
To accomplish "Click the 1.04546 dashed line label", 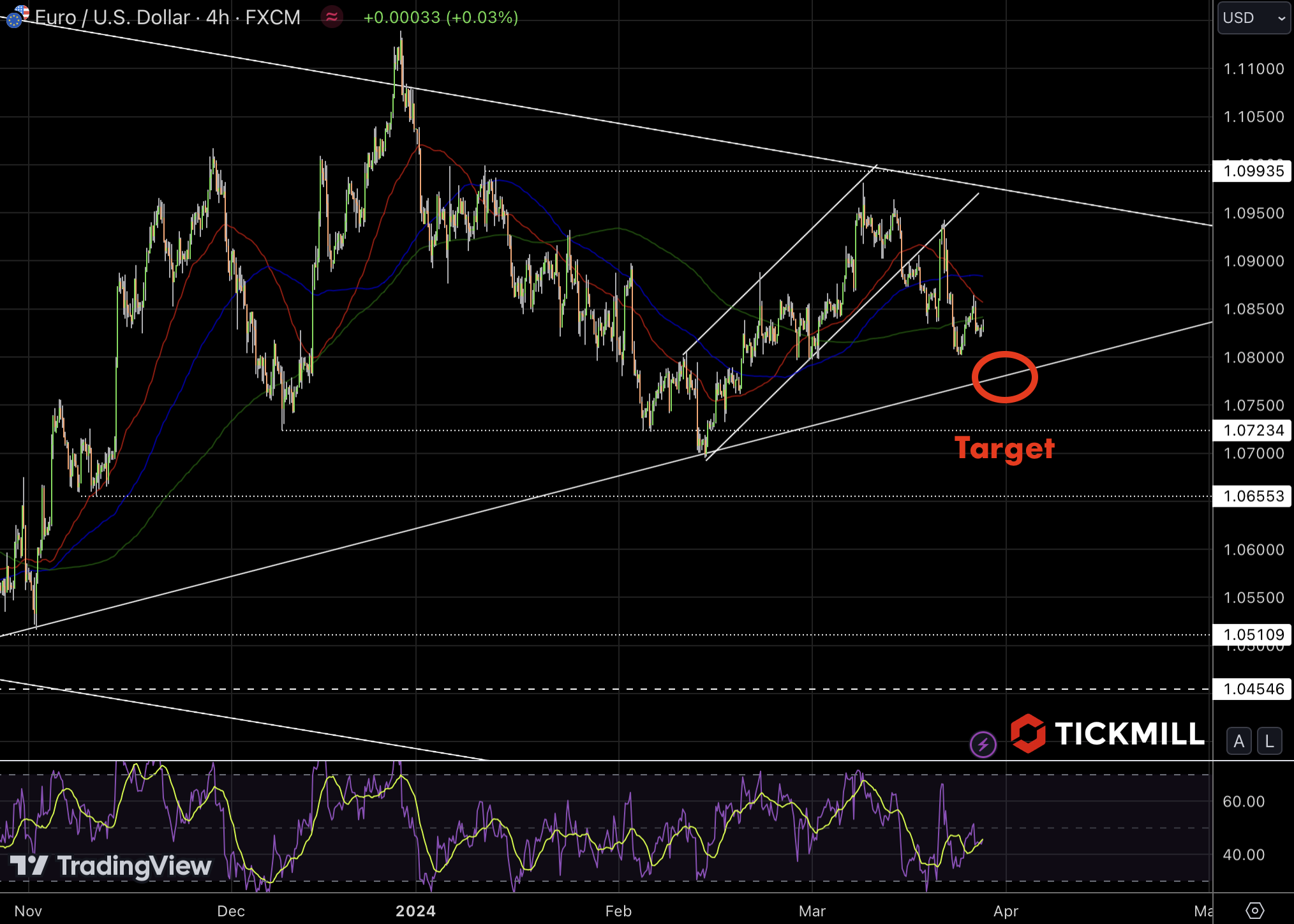I will [1253, 689].
